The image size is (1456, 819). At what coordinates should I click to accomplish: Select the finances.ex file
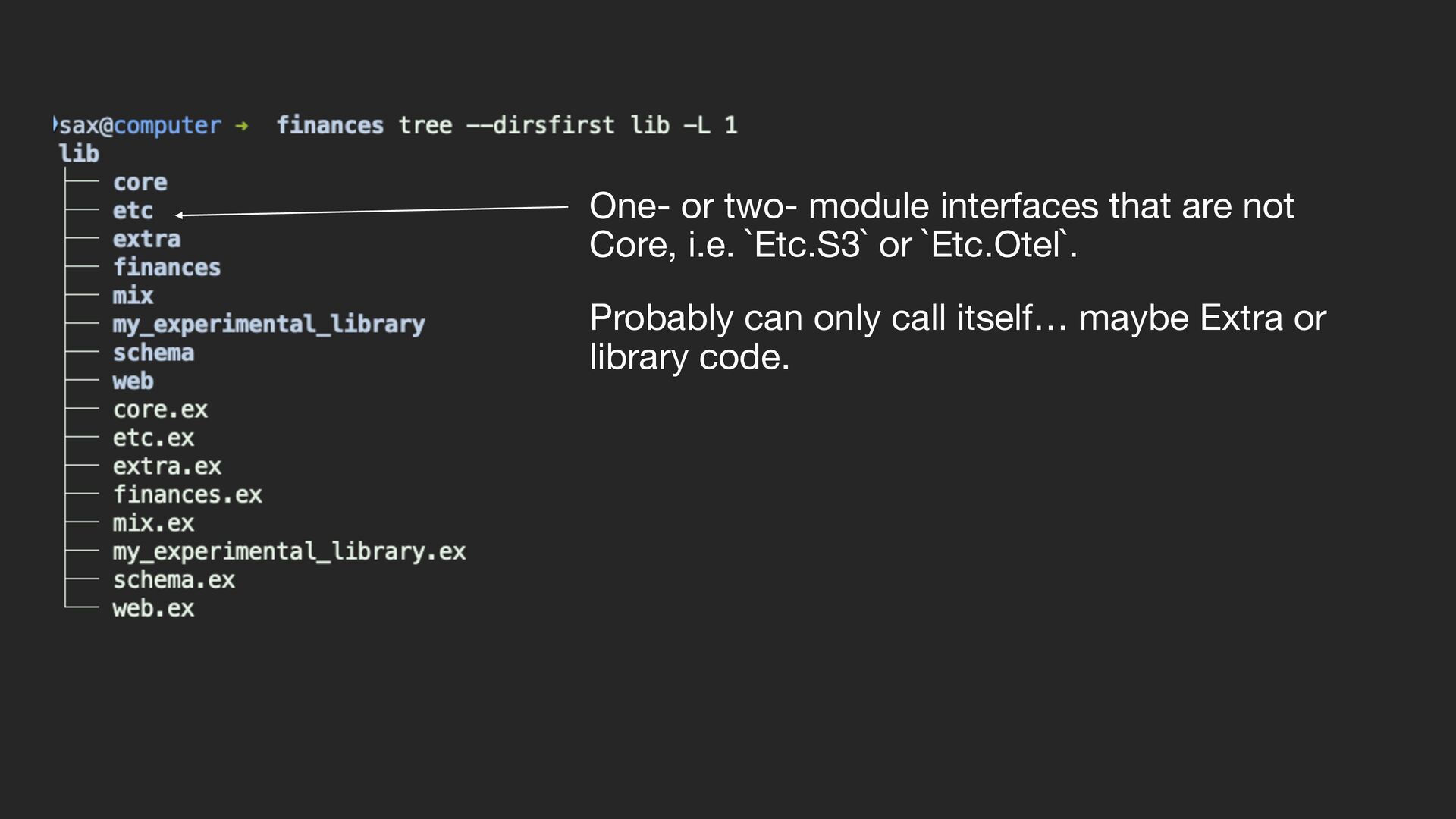tap(187, 494)
